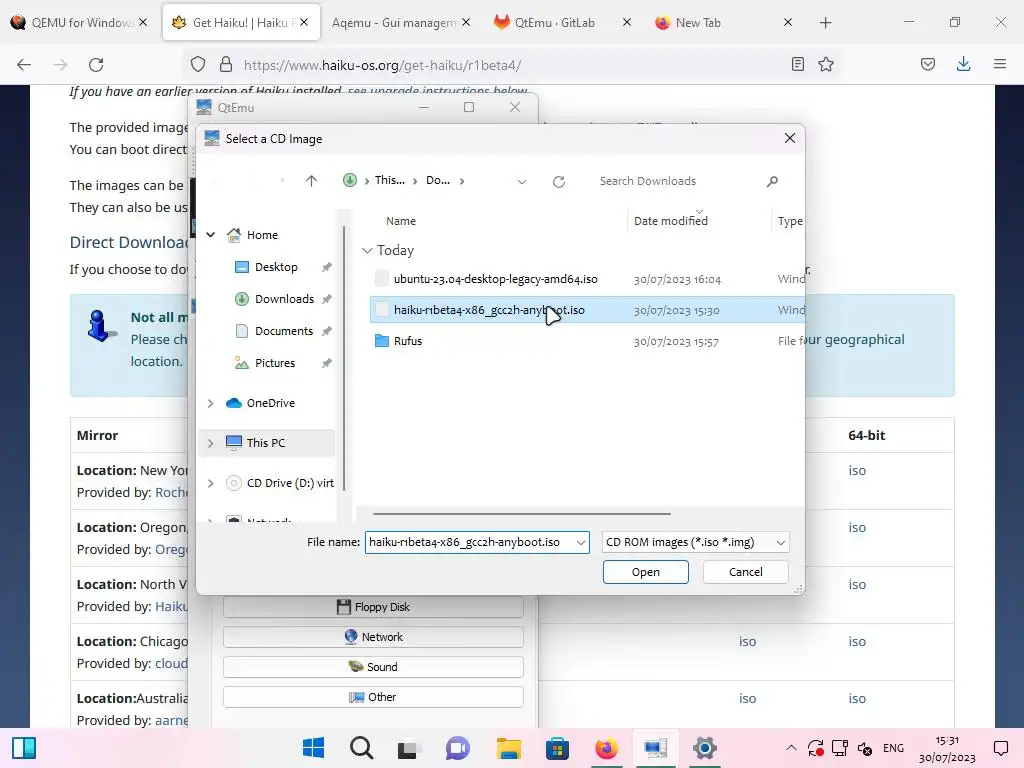Expand CD Drive (D:) tree node
This screenshot has height=768, width=1024.
(210, 483)
